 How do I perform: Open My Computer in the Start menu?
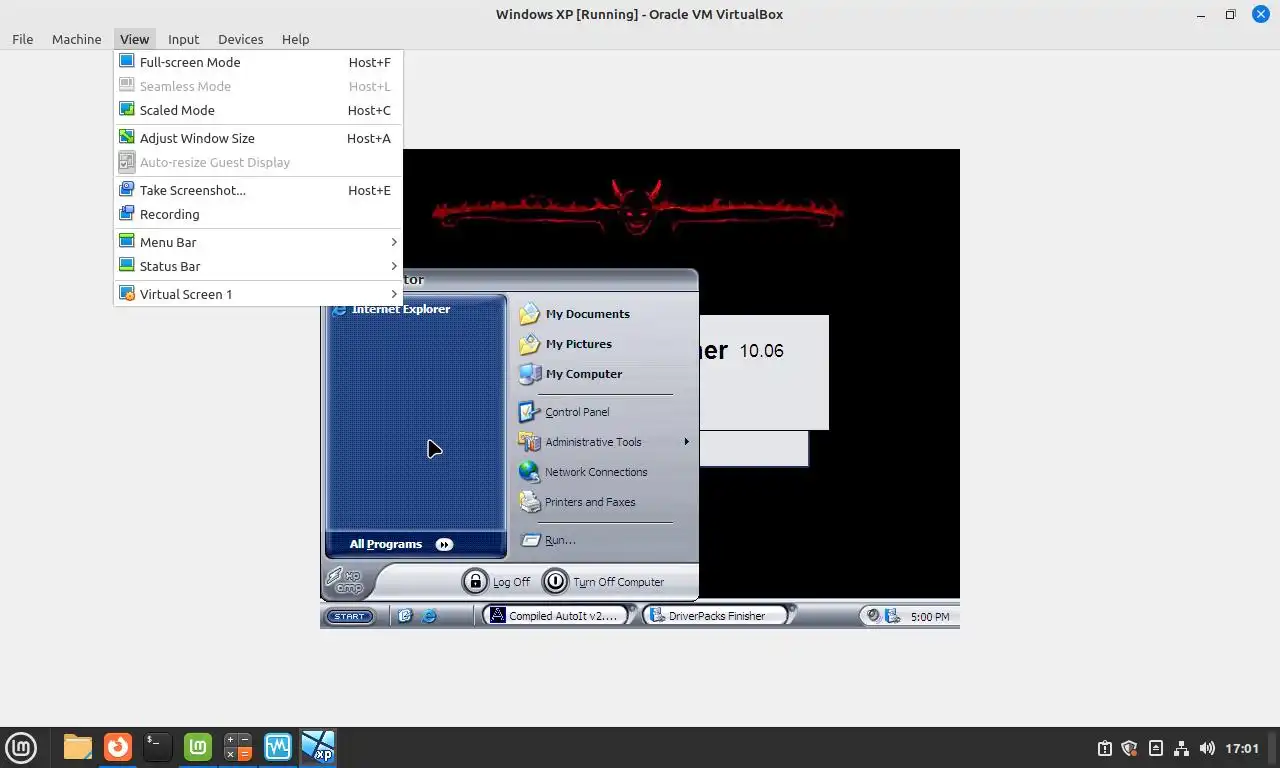pos(571,374)
